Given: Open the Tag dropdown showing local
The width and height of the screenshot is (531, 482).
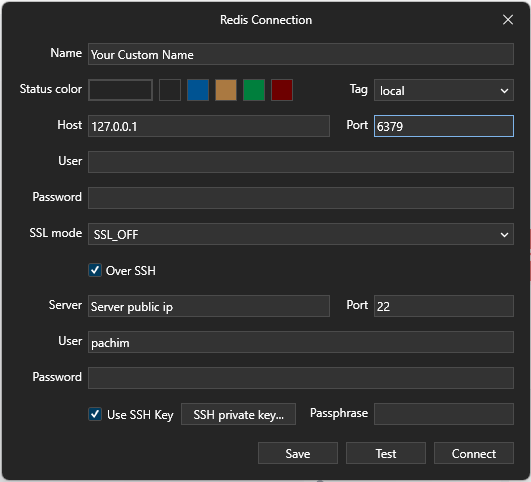Looking at the screenshot, I should coord(444,90).
